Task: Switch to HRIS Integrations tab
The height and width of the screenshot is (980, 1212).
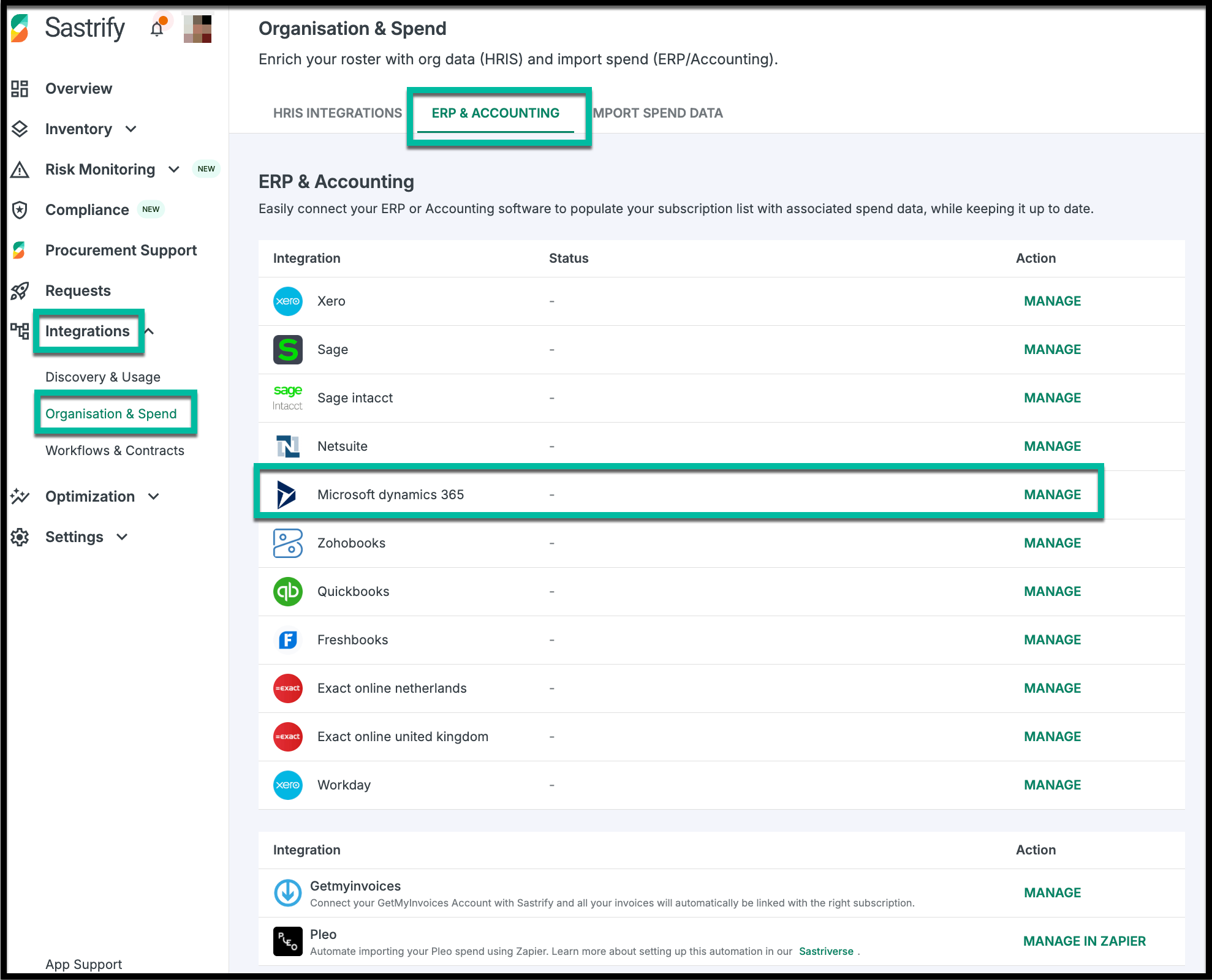Action: (x=338, y=113)
